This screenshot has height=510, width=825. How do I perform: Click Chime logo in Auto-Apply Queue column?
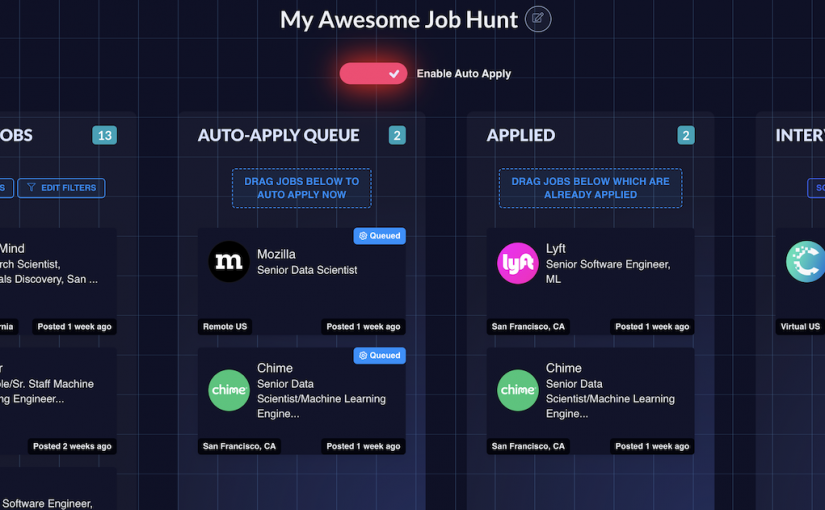[228, 390]
